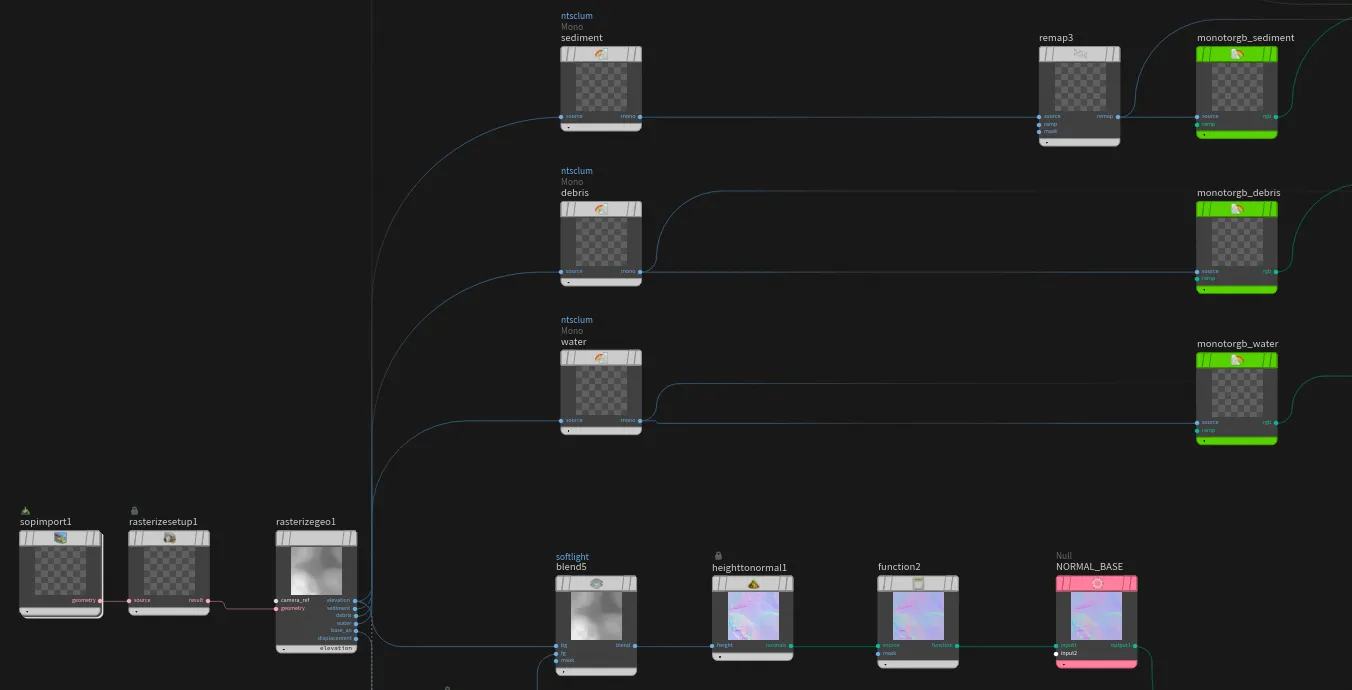Expand the remap3 node via its corner triangle

coord(1045,142)
